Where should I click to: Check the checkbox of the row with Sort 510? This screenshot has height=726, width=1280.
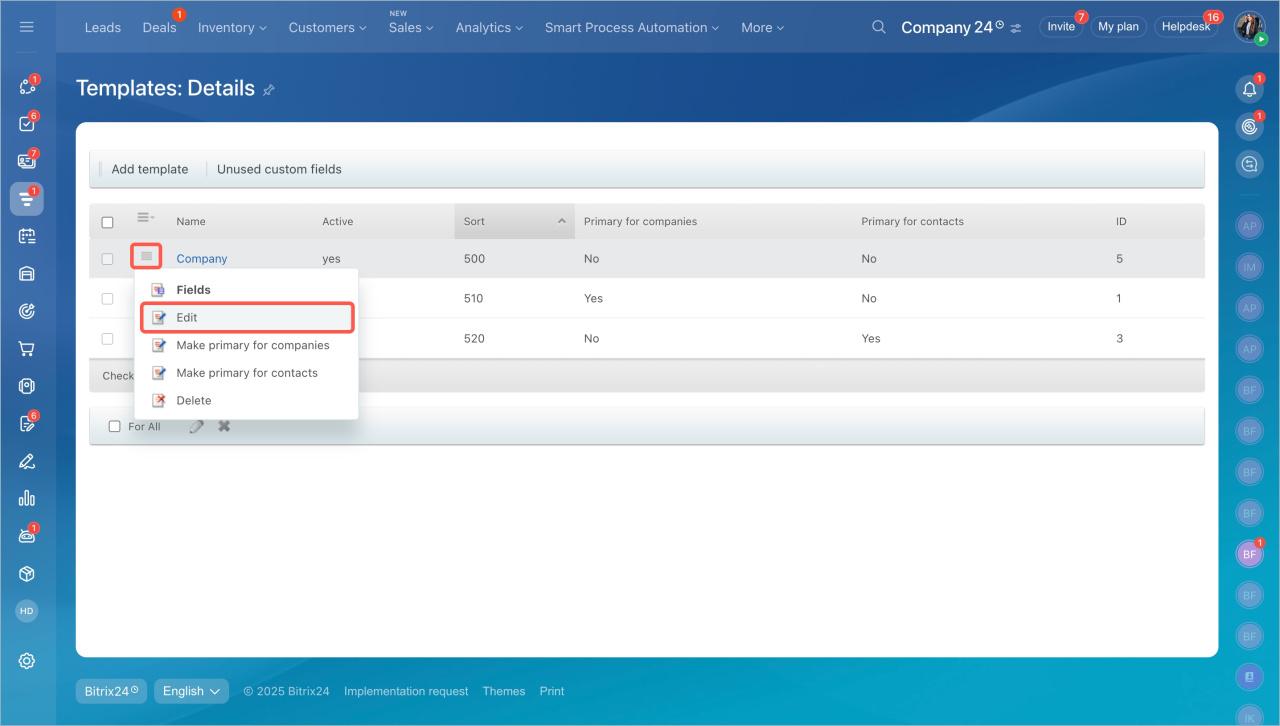(108, 299)
